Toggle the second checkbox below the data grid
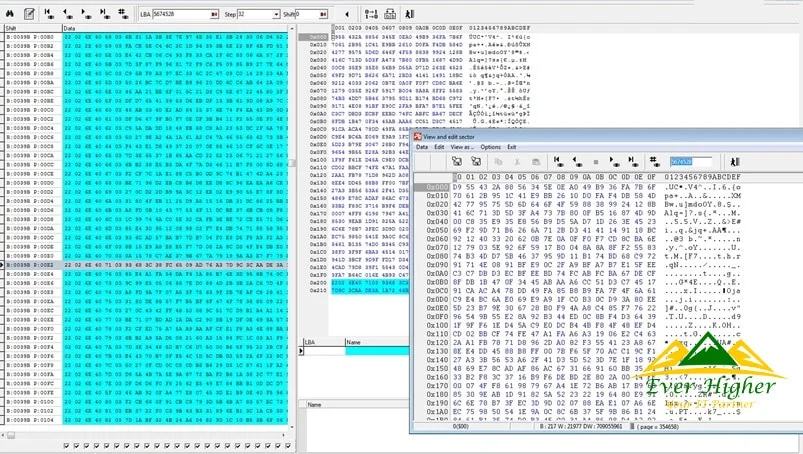The height and width of the screenshot is (454, 803). (76, 446)
